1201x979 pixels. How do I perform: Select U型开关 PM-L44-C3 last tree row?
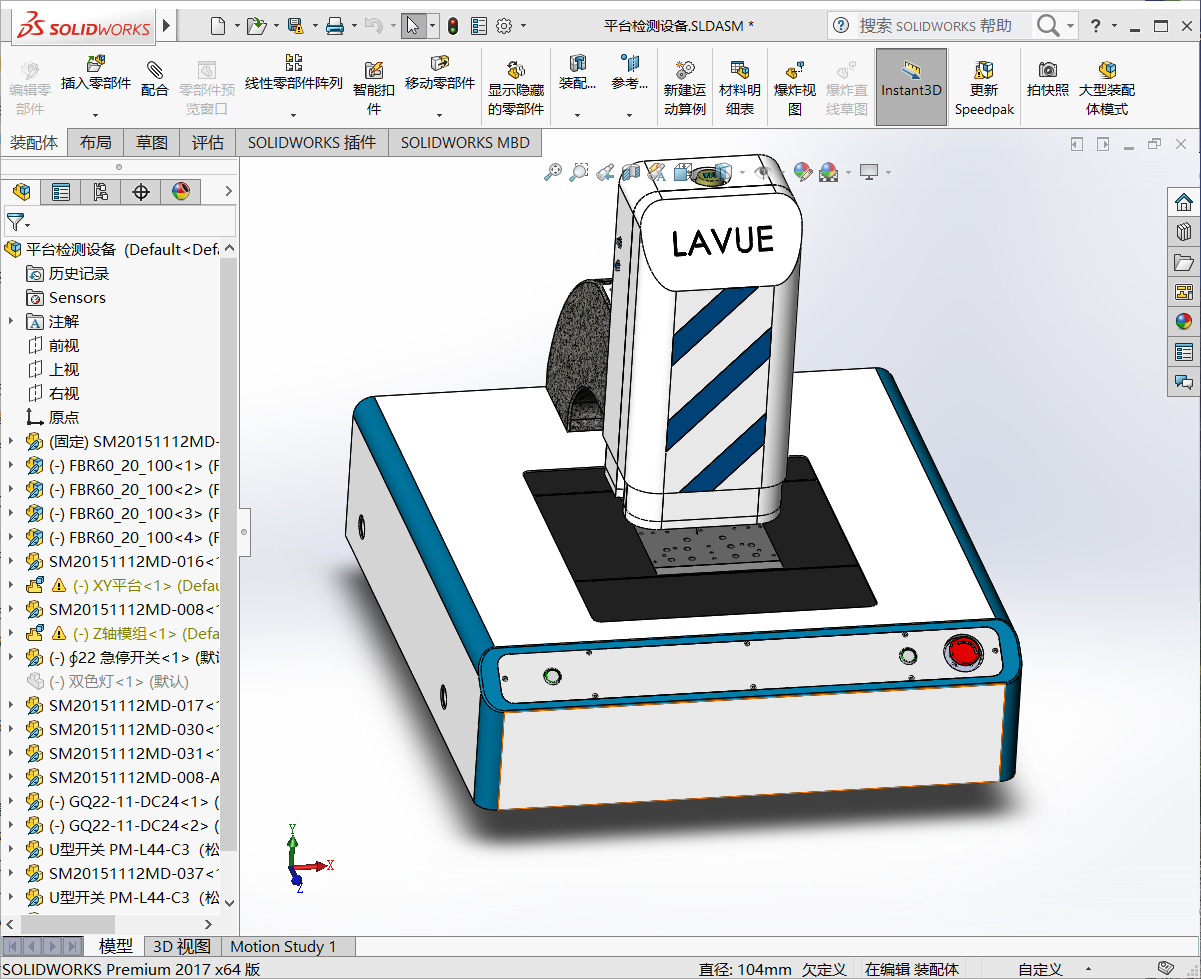click(x=133, y=897)
